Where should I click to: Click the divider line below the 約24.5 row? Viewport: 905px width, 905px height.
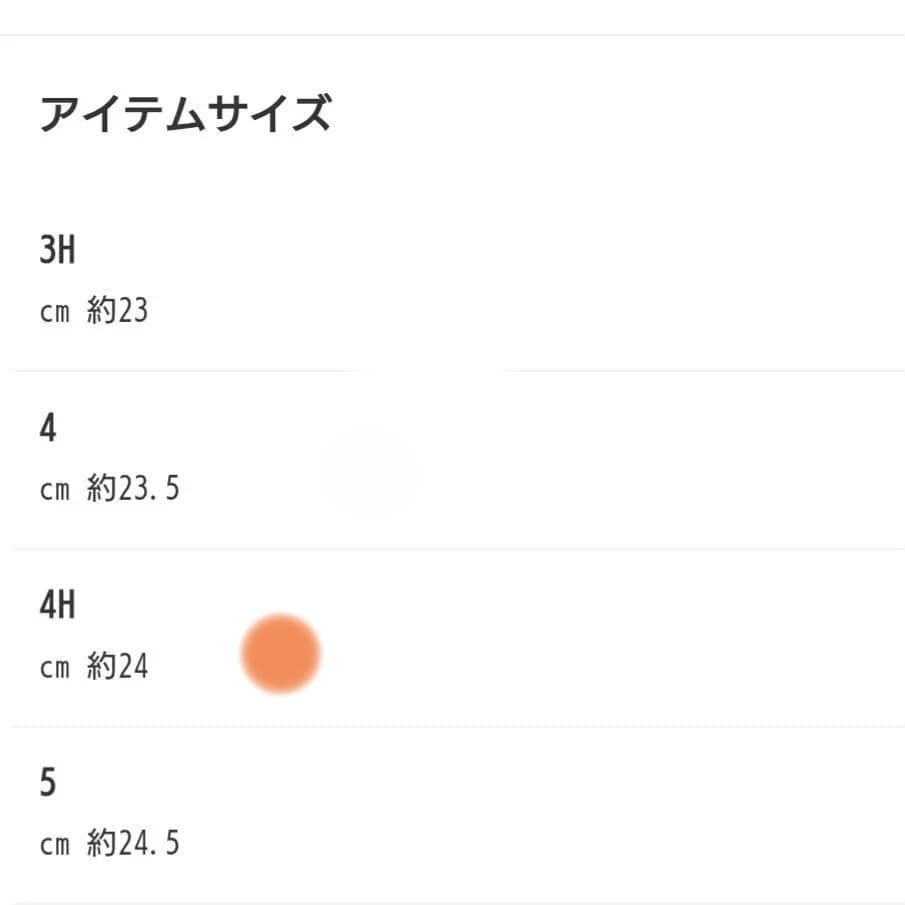pyautogui.click(x=452, y=903)
